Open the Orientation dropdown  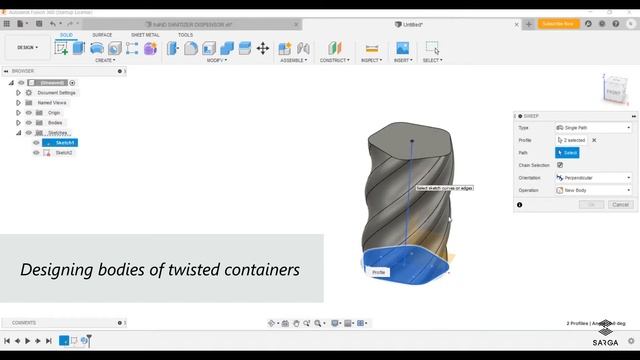pos(594,178)
